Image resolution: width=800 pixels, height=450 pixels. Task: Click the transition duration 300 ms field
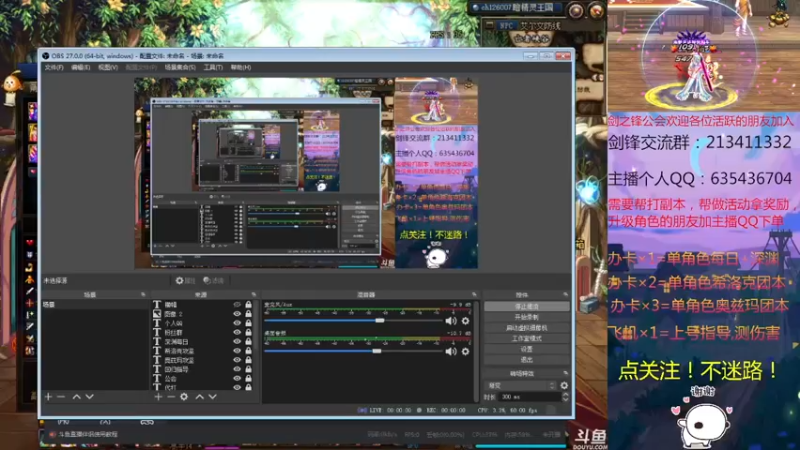529,397
